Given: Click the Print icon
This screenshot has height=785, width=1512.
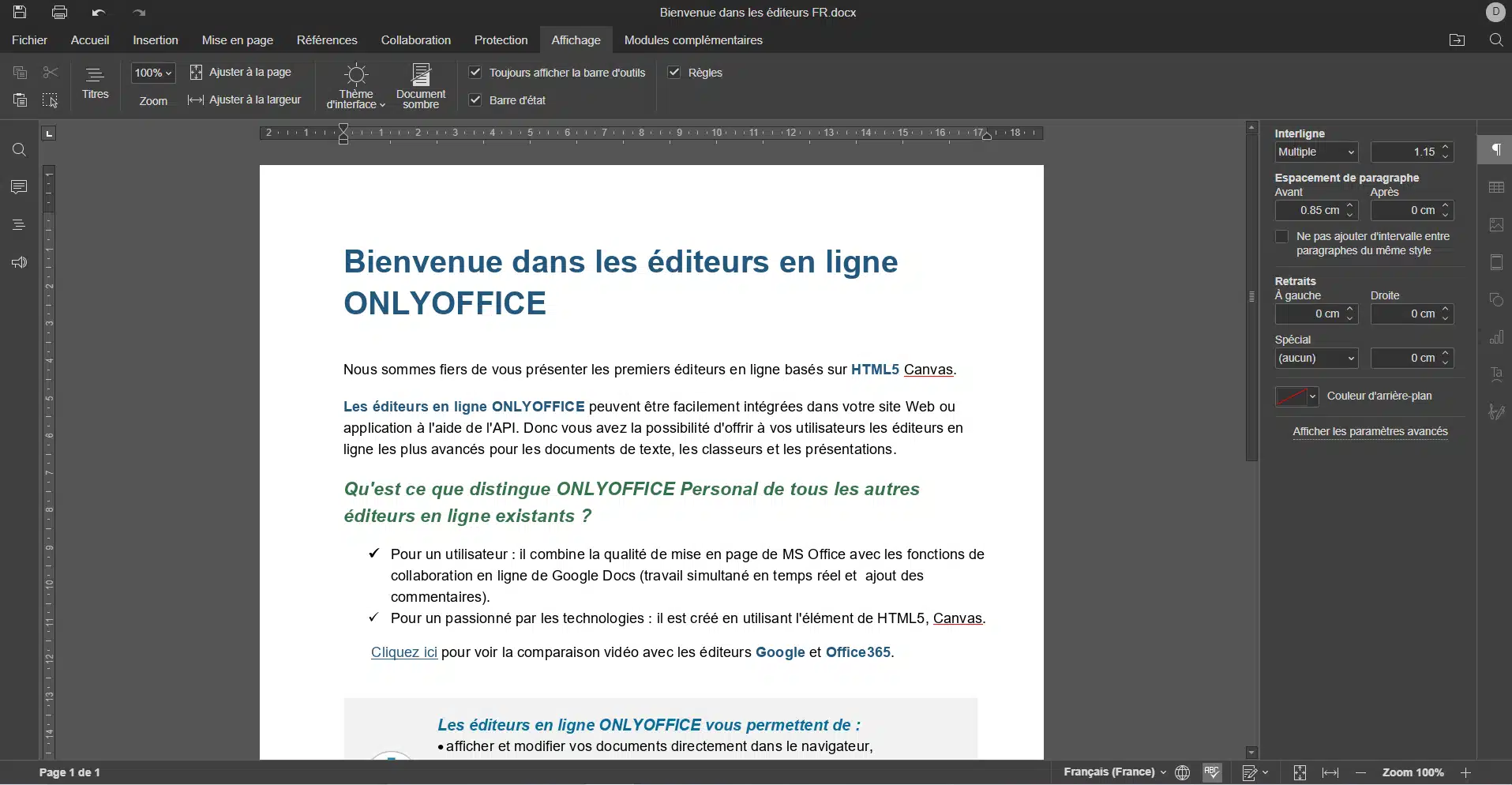Looking at the screenshot, I should tap(59, 12).
